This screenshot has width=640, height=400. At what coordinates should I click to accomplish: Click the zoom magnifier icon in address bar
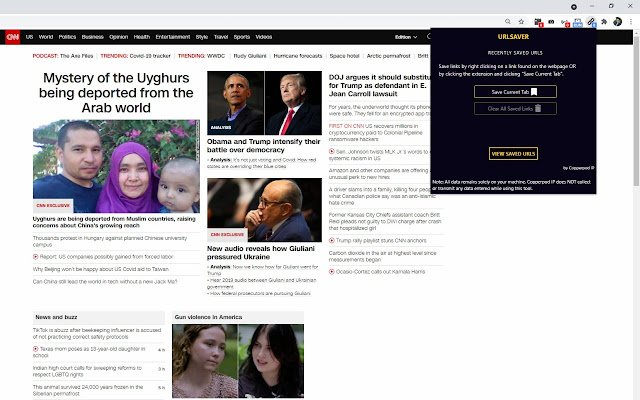tap(508, 22)
